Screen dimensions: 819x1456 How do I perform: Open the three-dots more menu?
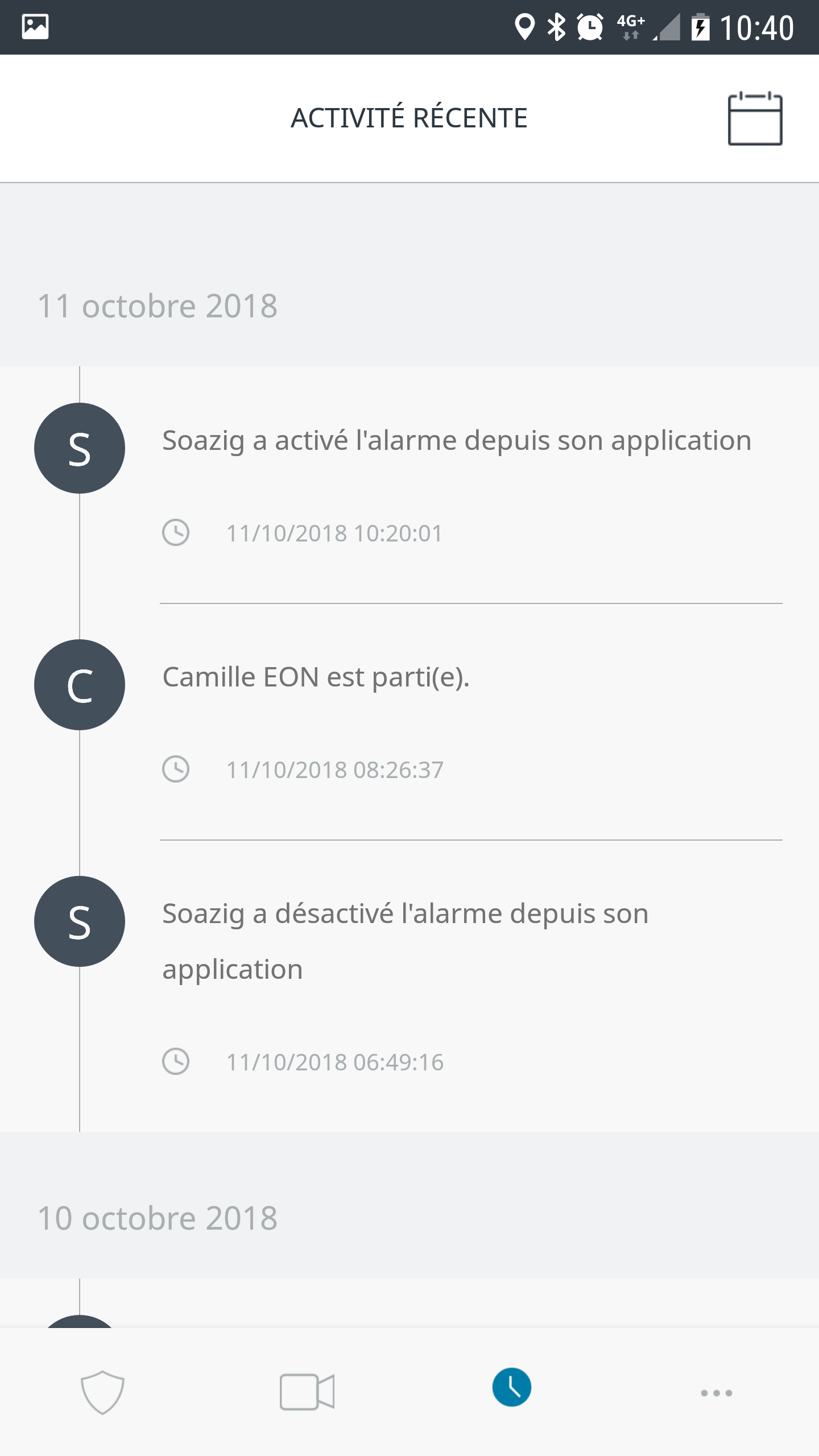716,1393
